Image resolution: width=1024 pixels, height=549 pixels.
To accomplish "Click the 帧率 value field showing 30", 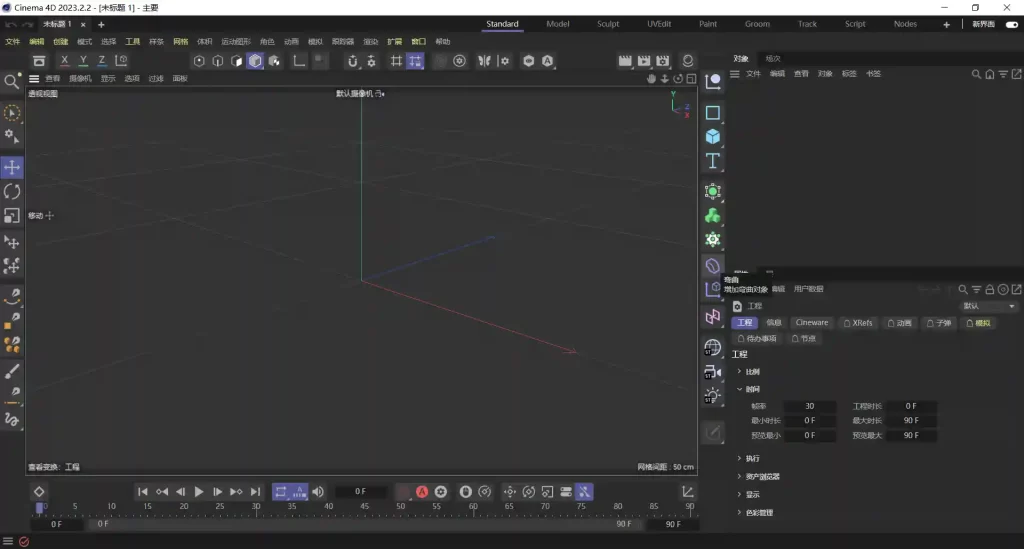I will [809, 406].
